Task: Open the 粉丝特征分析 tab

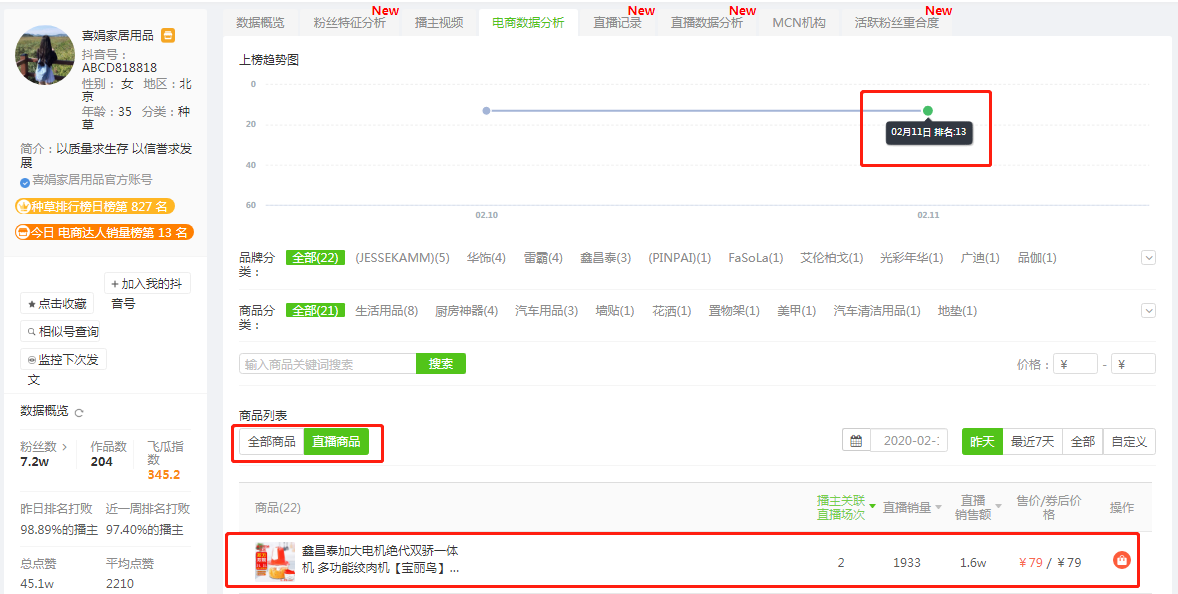Action: pos(349,23)
